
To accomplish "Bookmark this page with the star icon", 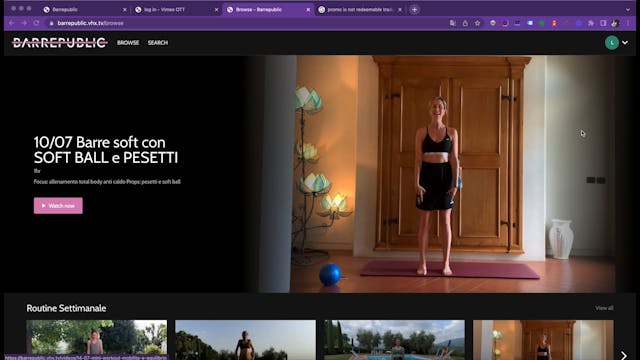I will pyautogui.click(x=477, y=23).
